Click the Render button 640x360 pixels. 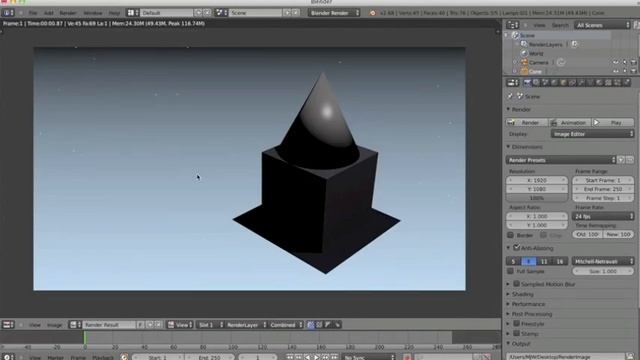click(527, 122)
